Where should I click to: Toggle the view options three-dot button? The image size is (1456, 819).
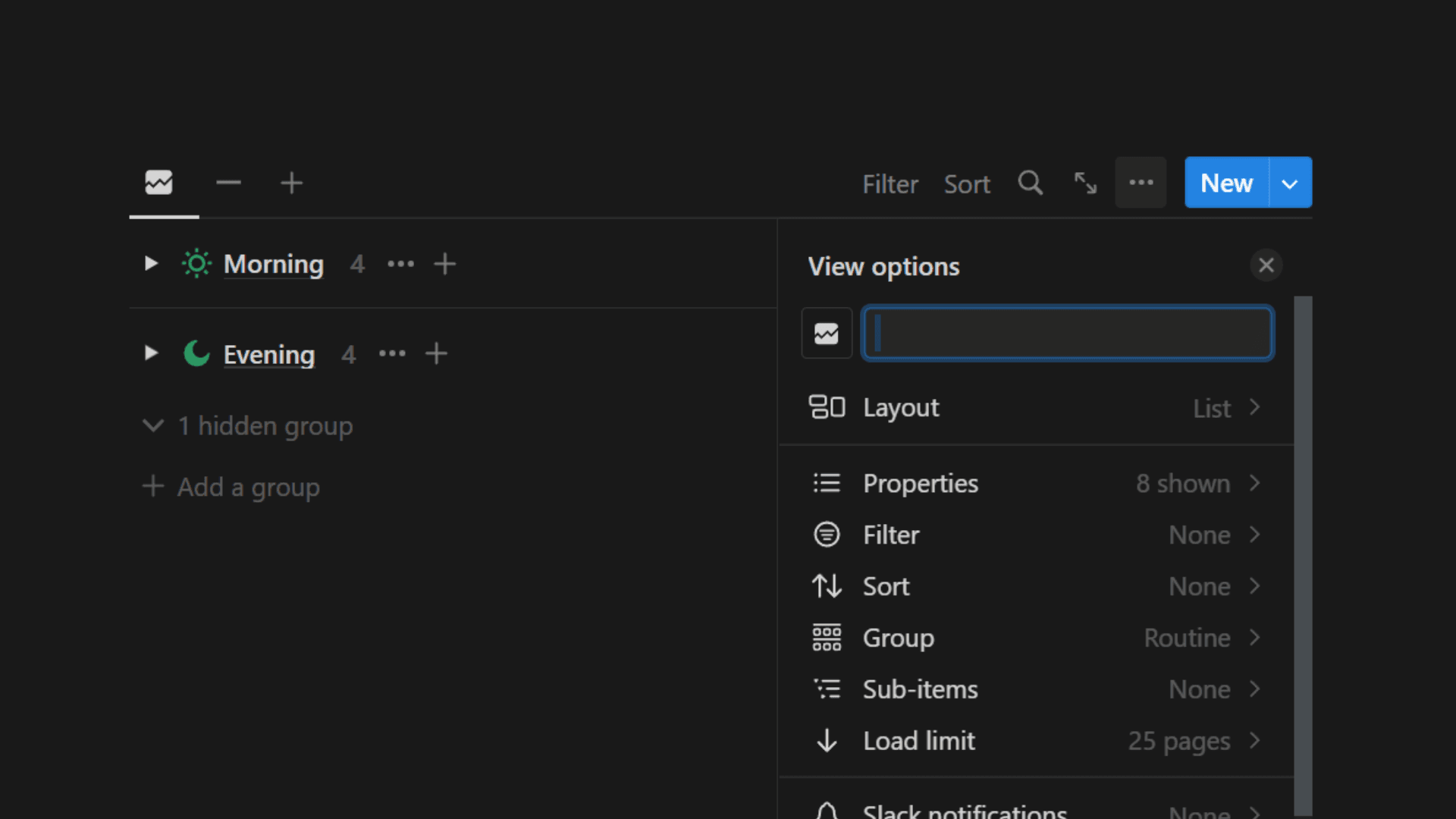[1141, 183]
